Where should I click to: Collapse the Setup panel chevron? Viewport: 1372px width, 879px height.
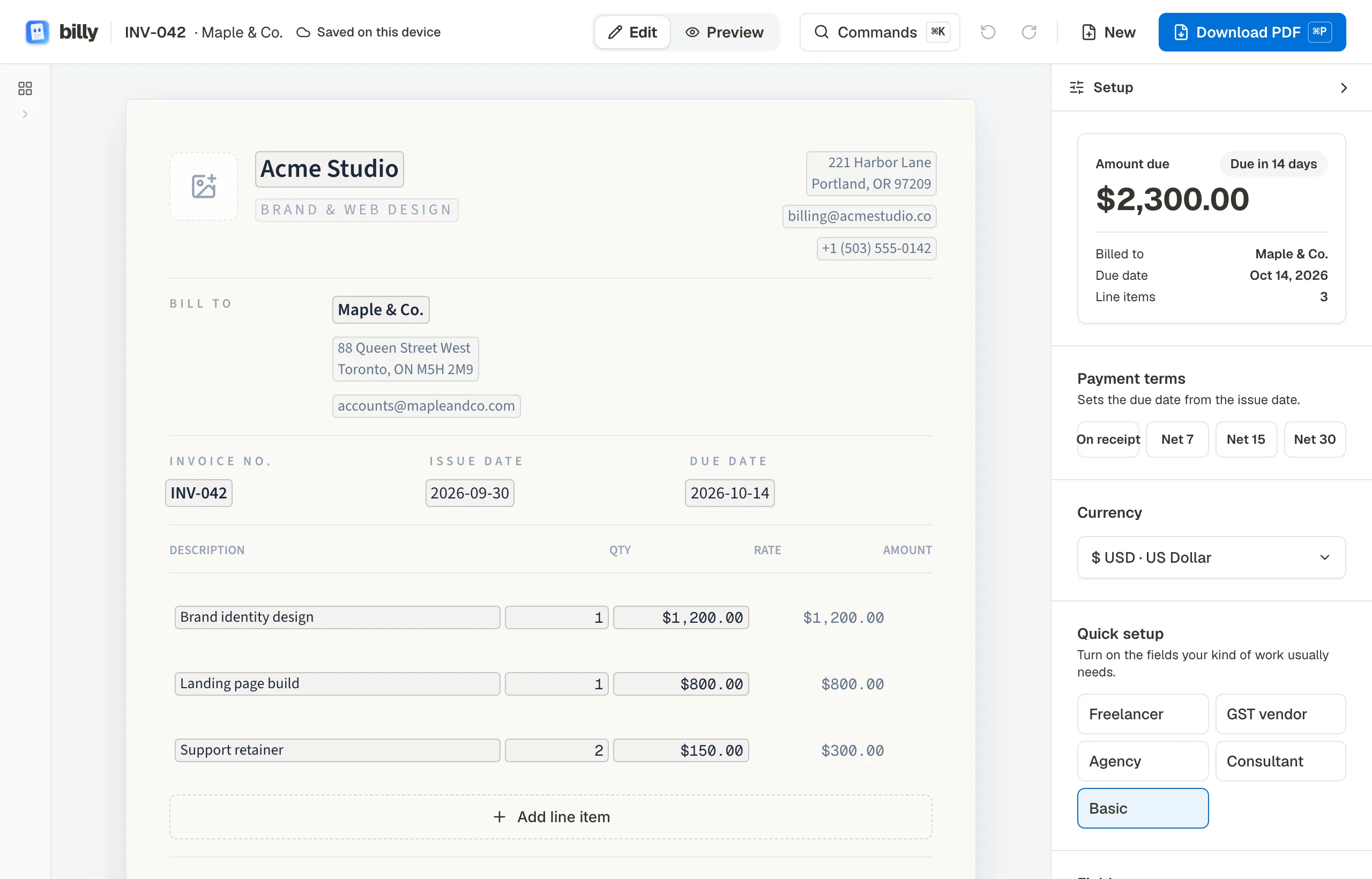[1344, 88]
